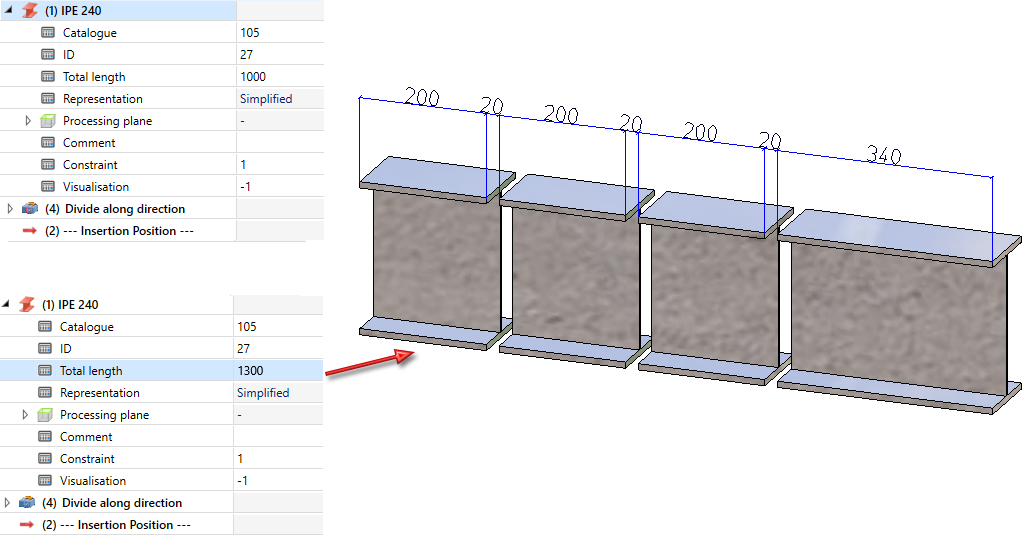Screen dimensions: 1028x535
Task: Select the first beam segment in 3D view
Action: 436,253
